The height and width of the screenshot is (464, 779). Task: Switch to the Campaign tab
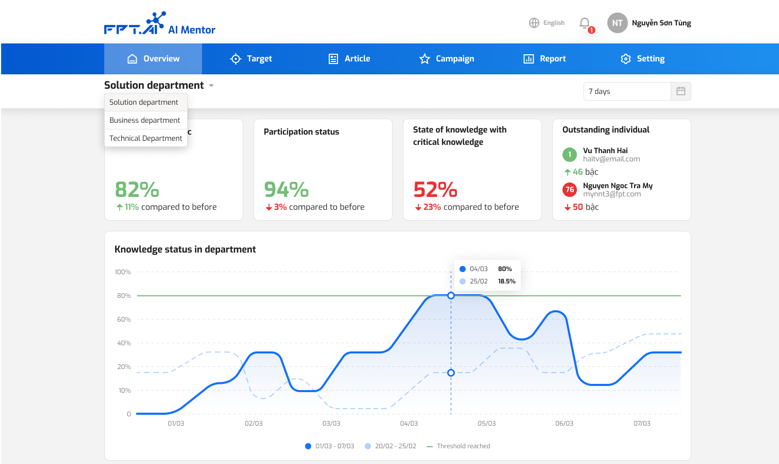pos(446,59)
